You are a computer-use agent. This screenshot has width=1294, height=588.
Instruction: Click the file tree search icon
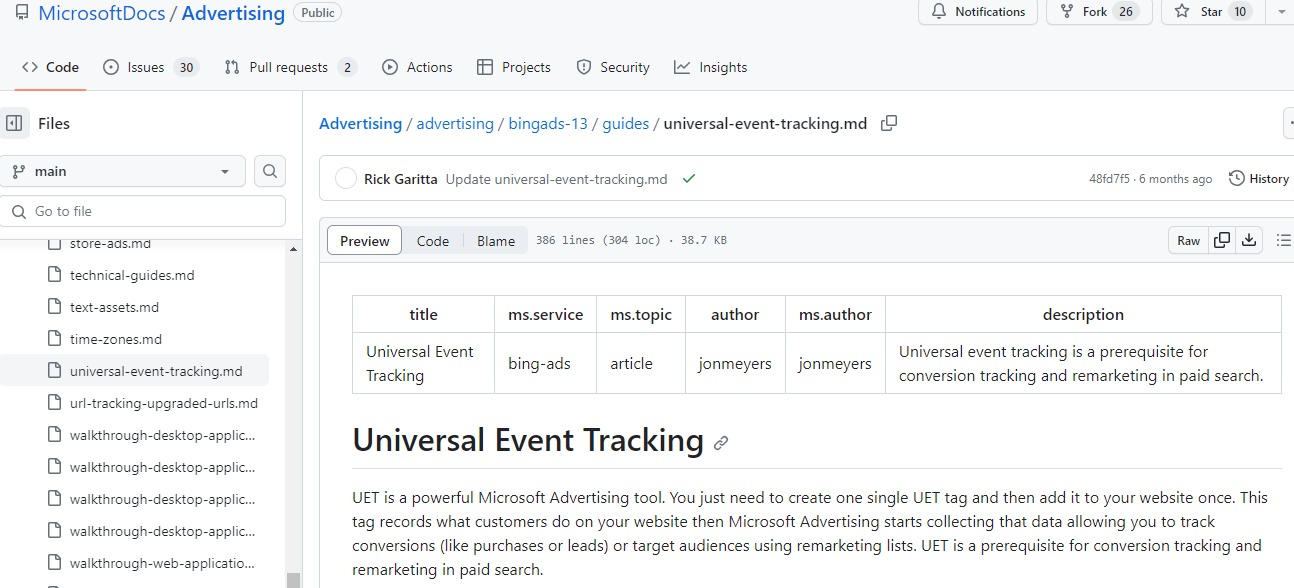270,171
